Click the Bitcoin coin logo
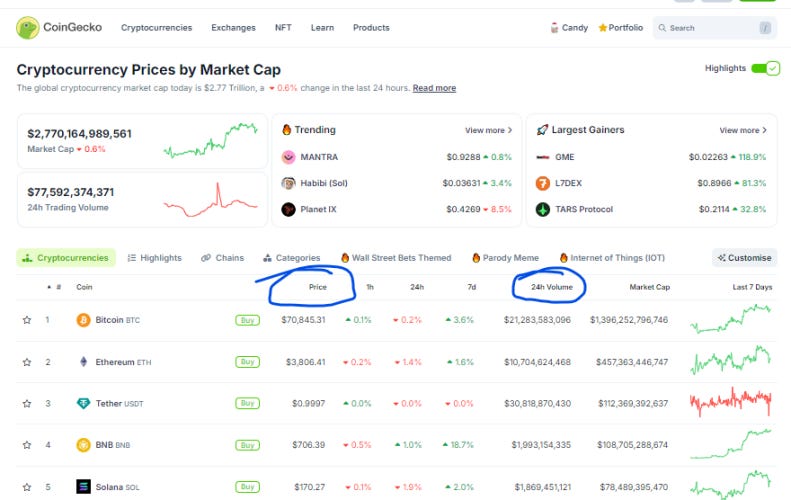The height and width of the screenshot is (500, 791). coord(83,320)
